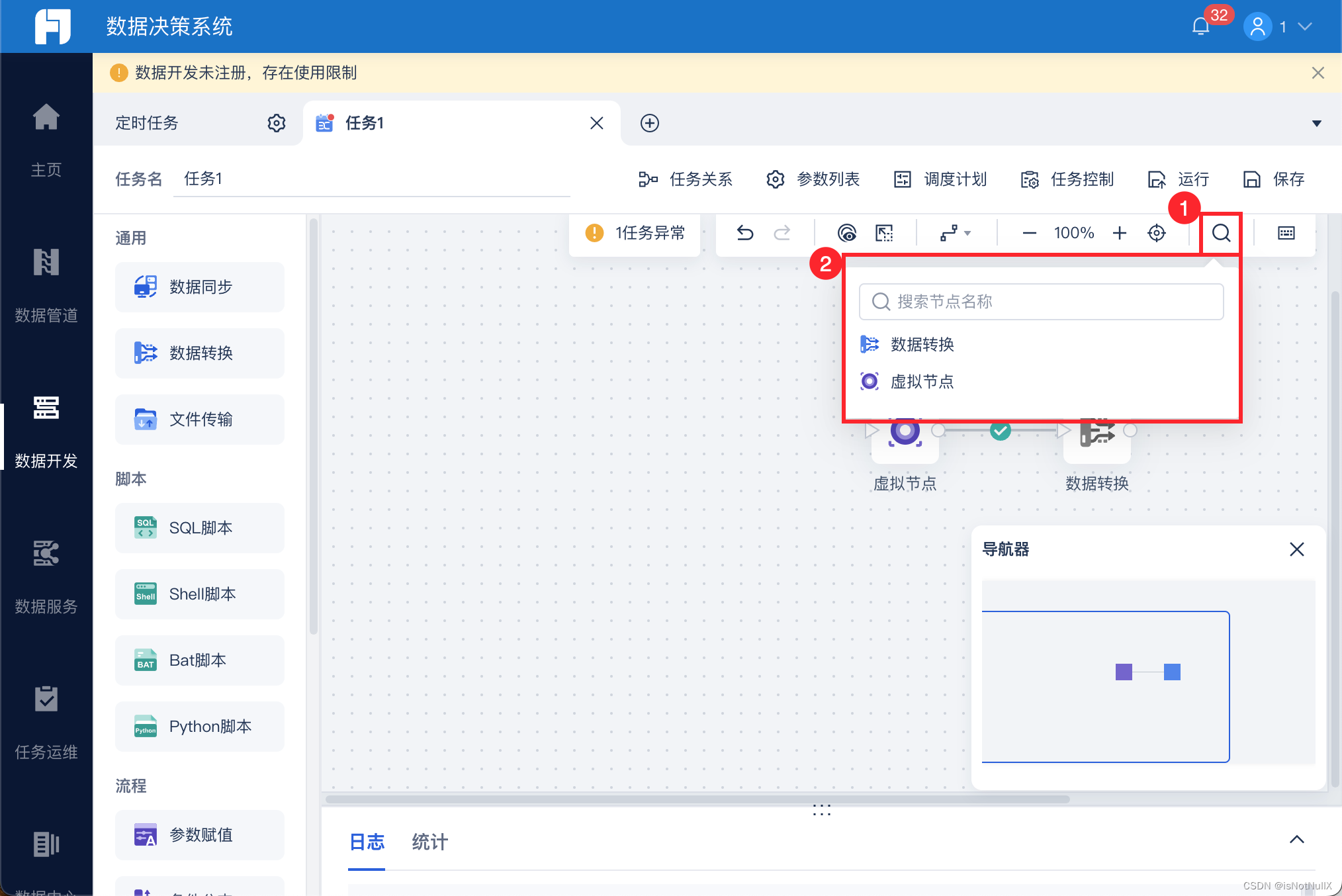The height and width of the screenshot is (896, 1342).
Task: Click the gear icon on 定时任务 tab
Action: (x=277, y=123)
